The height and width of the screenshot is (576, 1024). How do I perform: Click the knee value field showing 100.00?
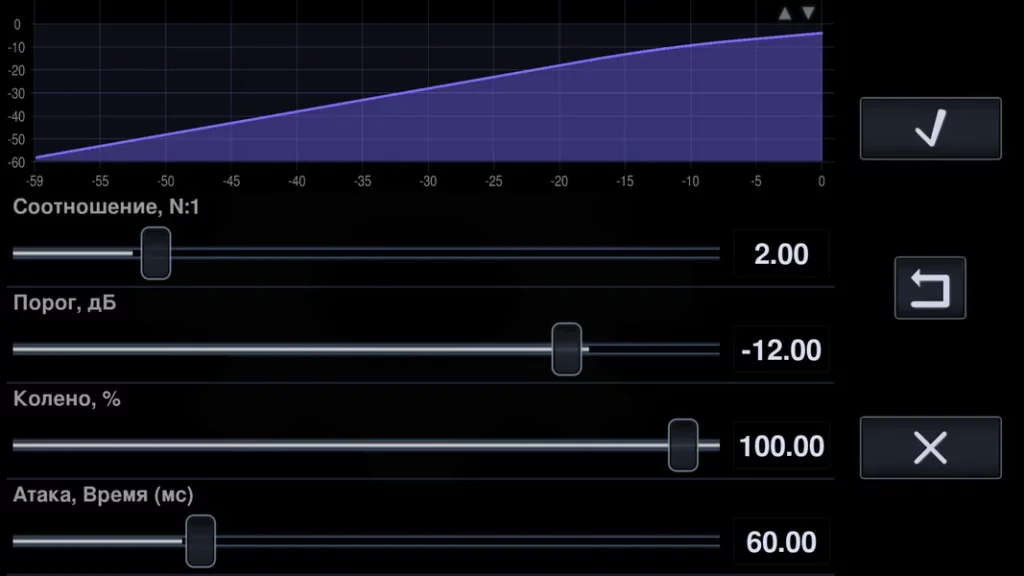[x=781, y=446]
